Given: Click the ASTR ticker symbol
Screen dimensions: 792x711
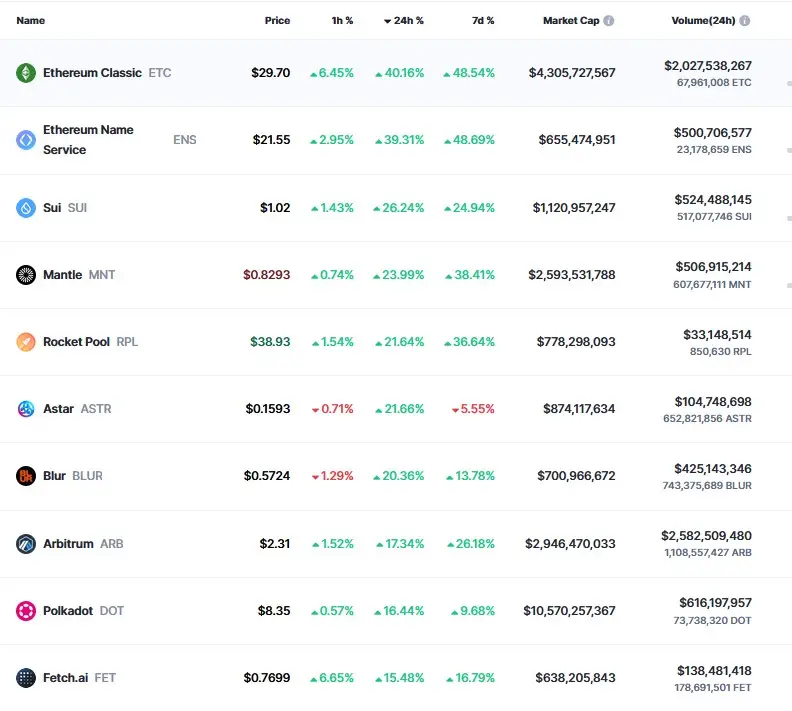Looking at the screenshot, I should point(96,409).
